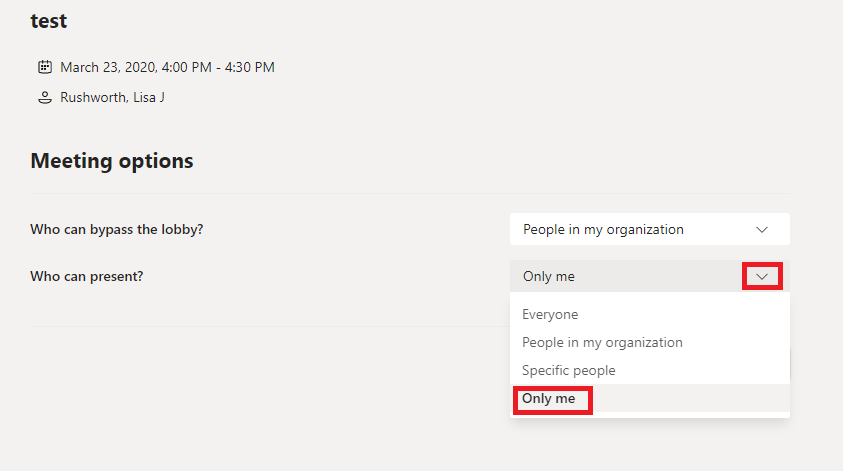Click the organizer person icon
The height and width of the screenshot is (471, 843).
coord(45,97)
